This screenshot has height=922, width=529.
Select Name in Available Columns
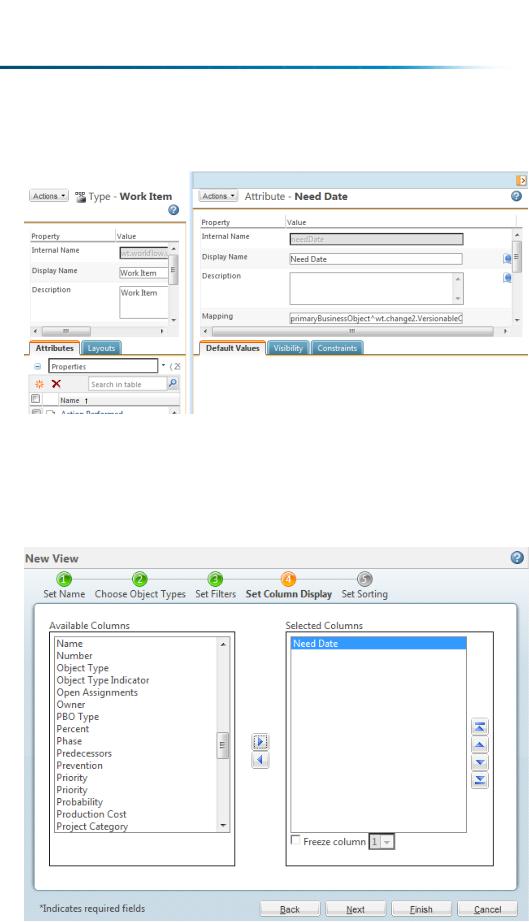69,643
